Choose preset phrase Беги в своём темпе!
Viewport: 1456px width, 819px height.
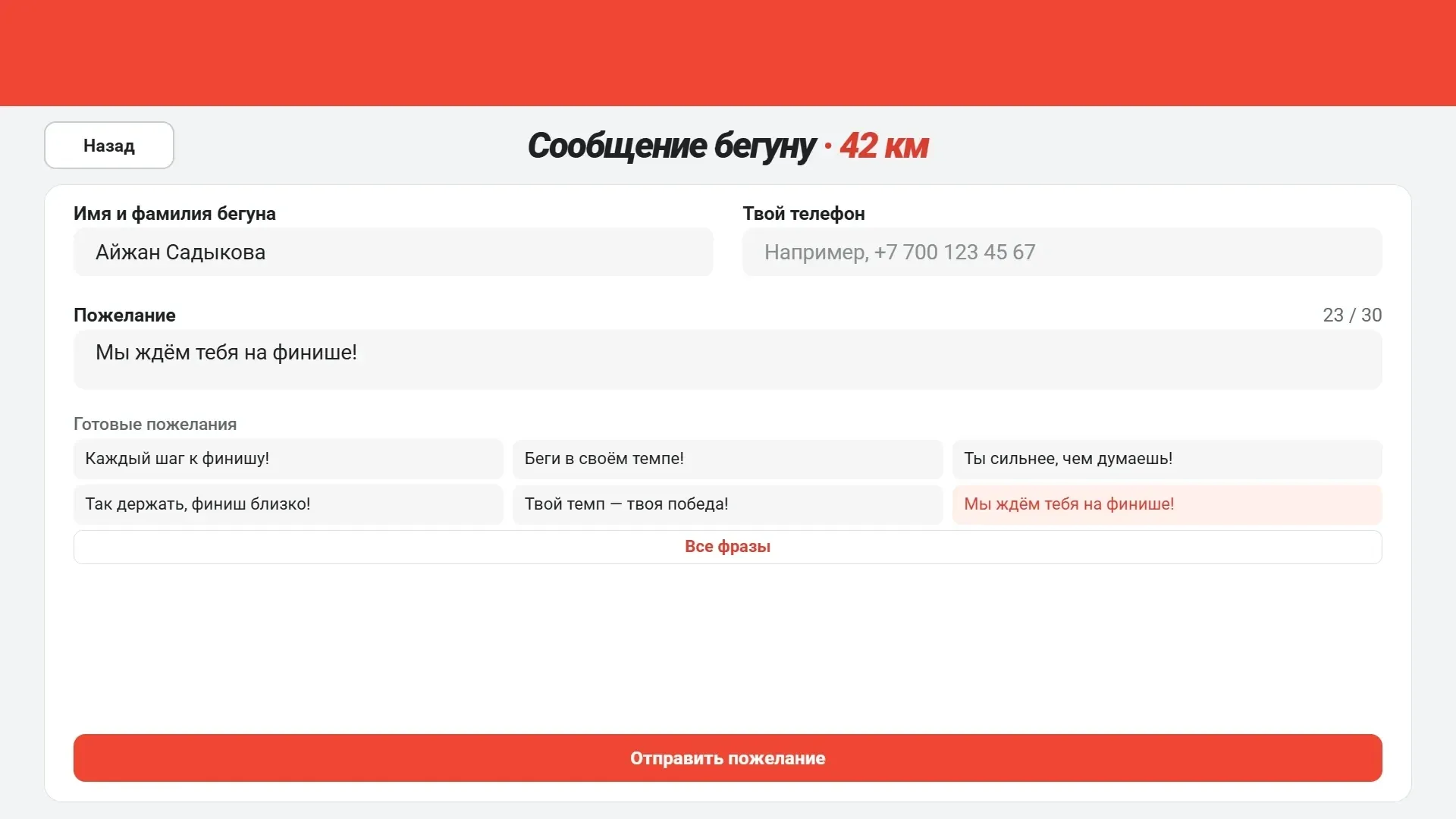727,459
